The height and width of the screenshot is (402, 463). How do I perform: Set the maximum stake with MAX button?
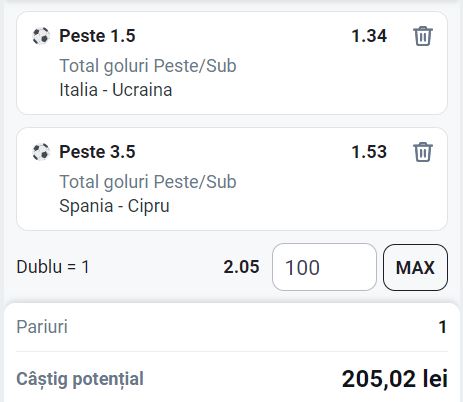(415, 267)
